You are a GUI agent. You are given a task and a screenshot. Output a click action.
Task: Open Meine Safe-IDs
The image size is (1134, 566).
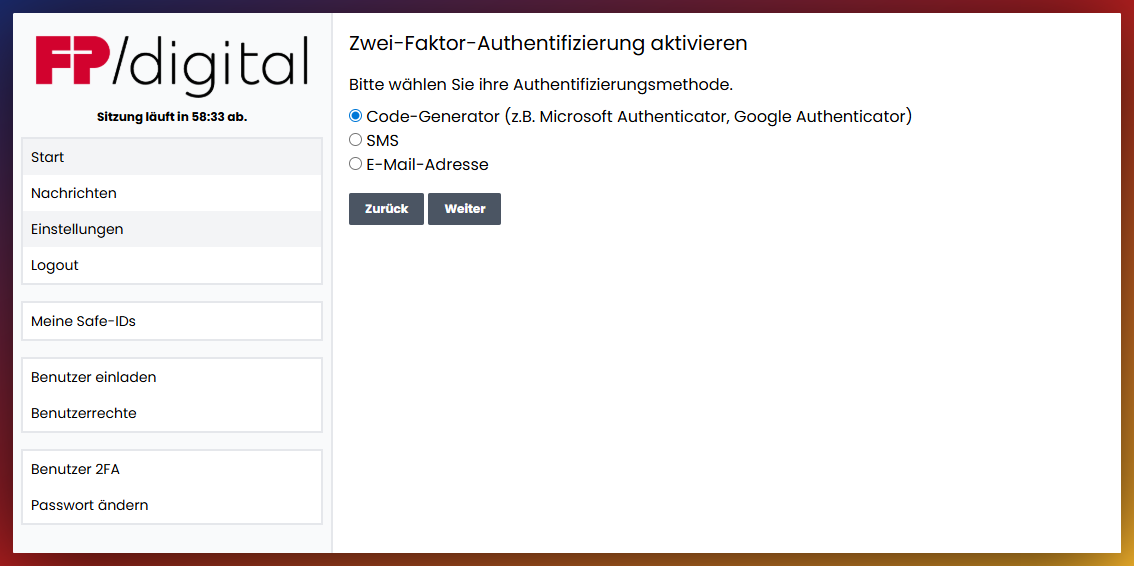coord(172,321)
